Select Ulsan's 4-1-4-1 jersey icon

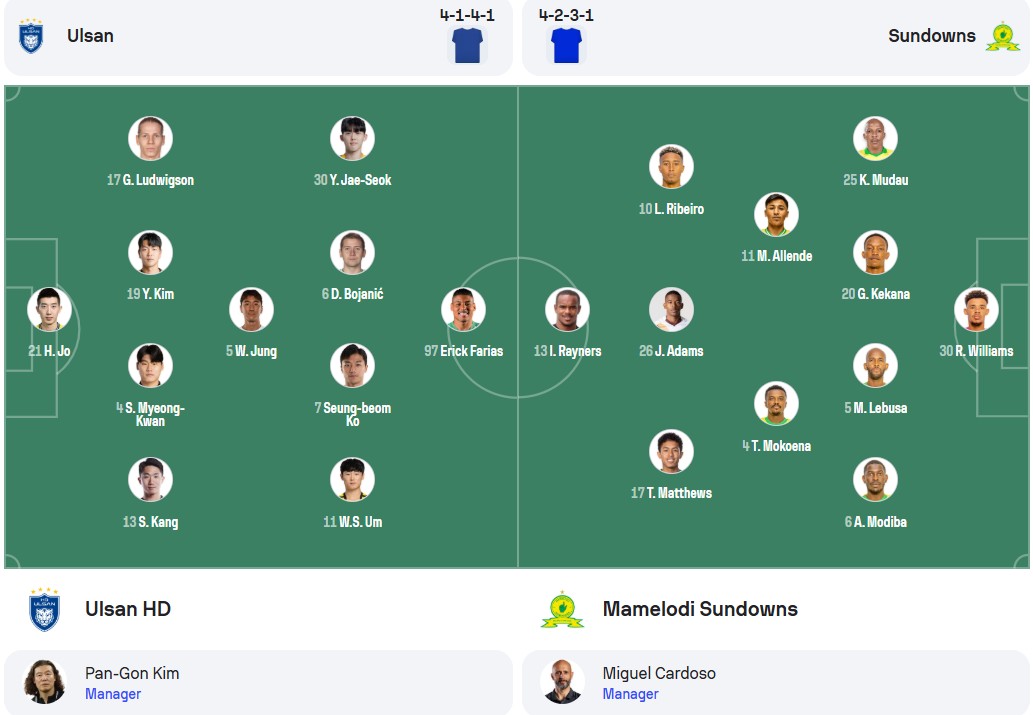pyautogui.click(x=467, y=45)
